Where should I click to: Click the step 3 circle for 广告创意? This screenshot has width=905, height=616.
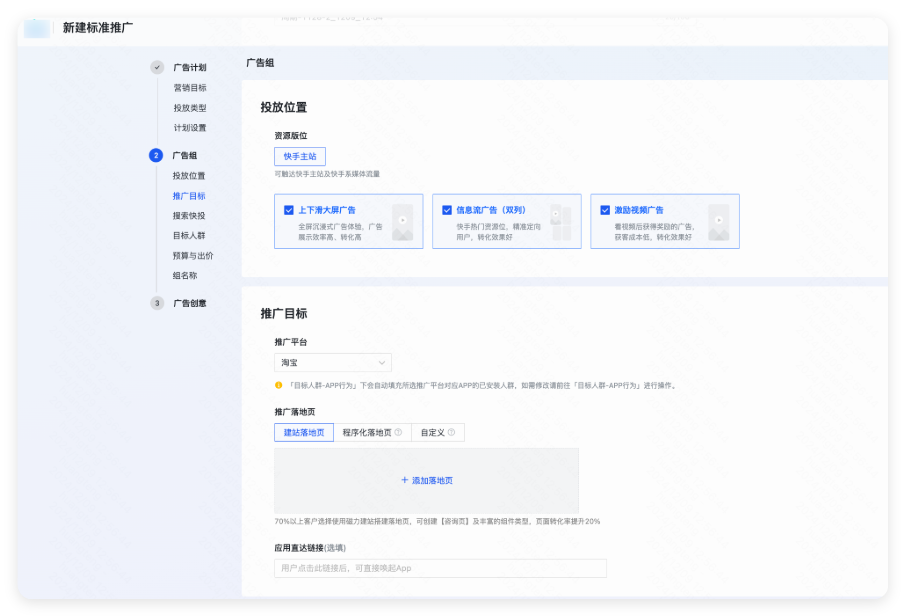(x=157, y=303)
